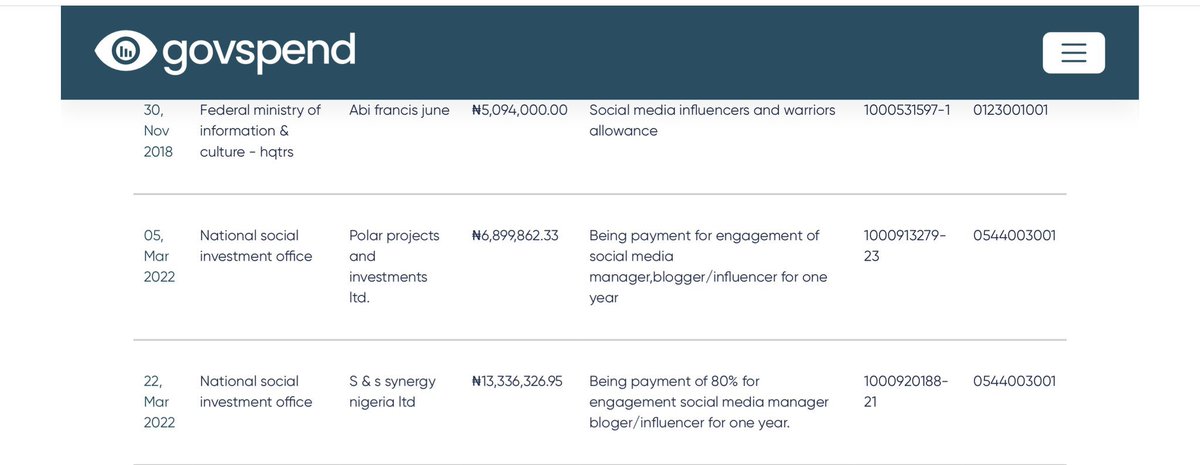Click Federal ministry of information & culture entry
Viewport: 1200px width, 465px height.
(x=260, y=131)
